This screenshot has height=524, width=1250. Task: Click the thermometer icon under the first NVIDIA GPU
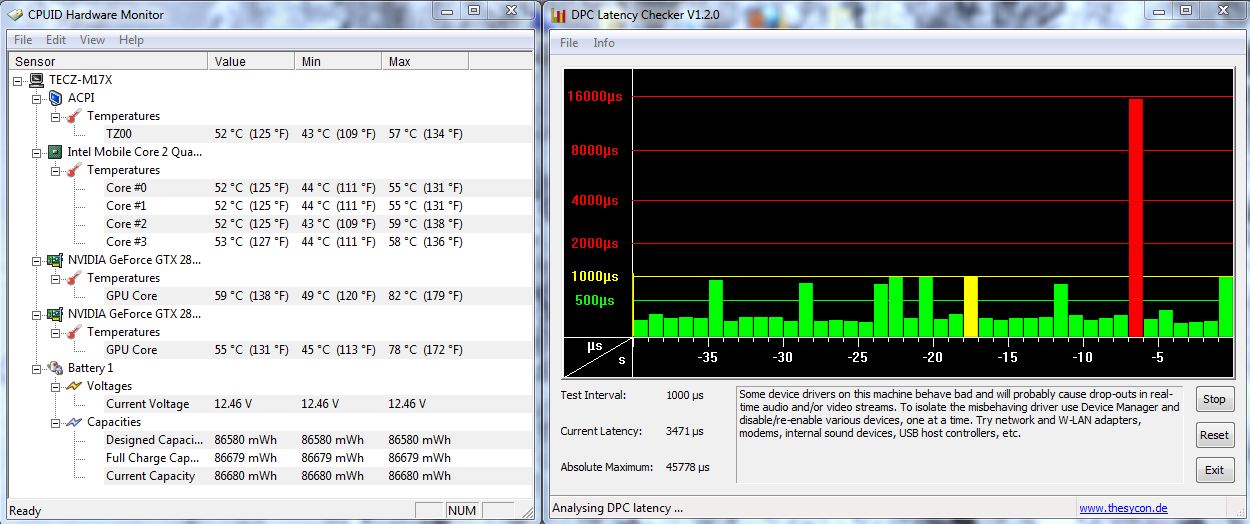(75, 278)
